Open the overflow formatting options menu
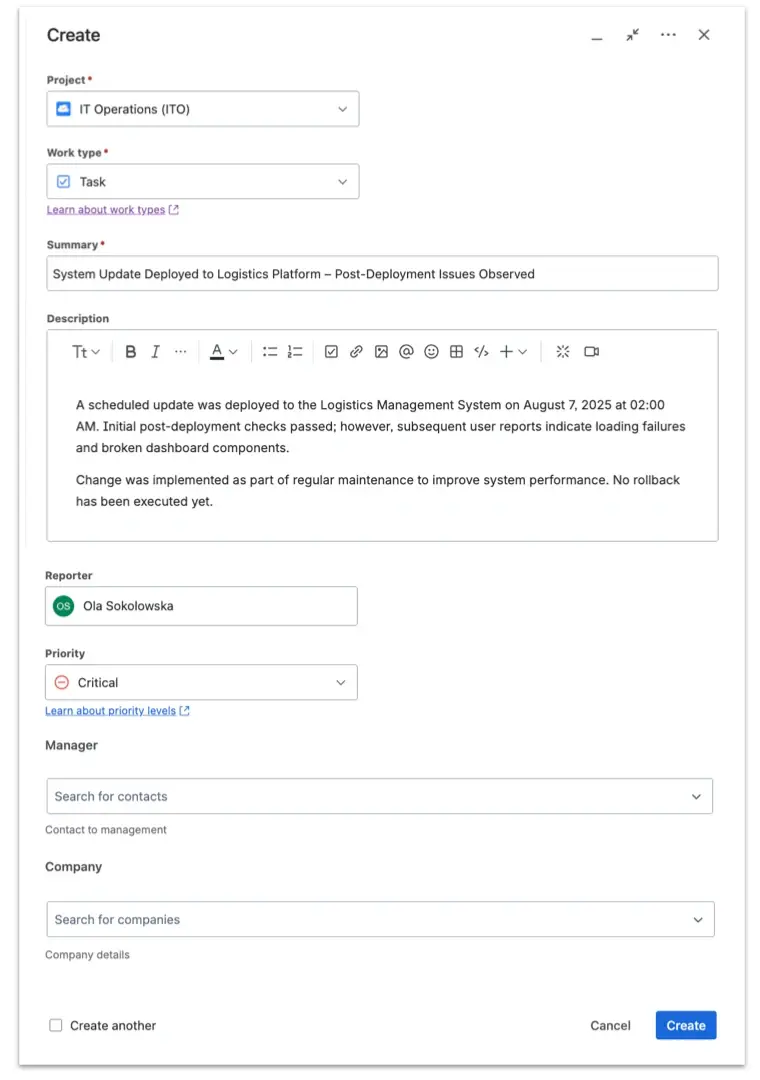Image resolution: width=760 pixels, height=1080 pixels. pos(181,351)
